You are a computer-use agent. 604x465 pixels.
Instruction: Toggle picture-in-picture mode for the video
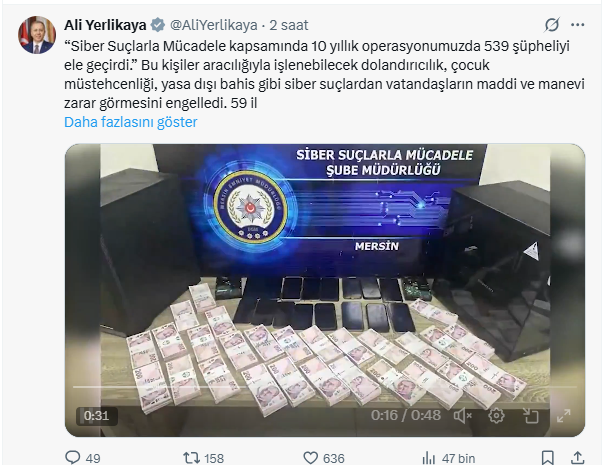point(530,415)
